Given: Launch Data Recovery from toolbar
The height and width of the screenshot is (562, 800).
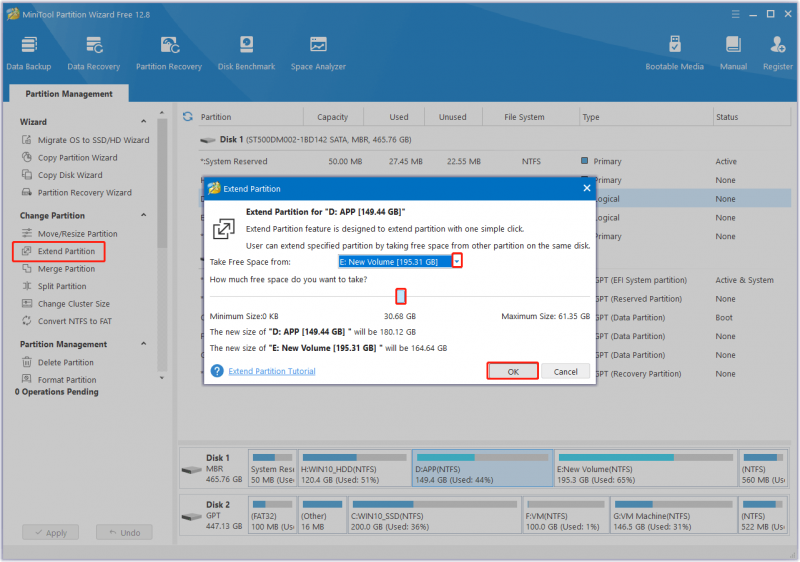Looking at the screenshot, I should tap(94, 53).
